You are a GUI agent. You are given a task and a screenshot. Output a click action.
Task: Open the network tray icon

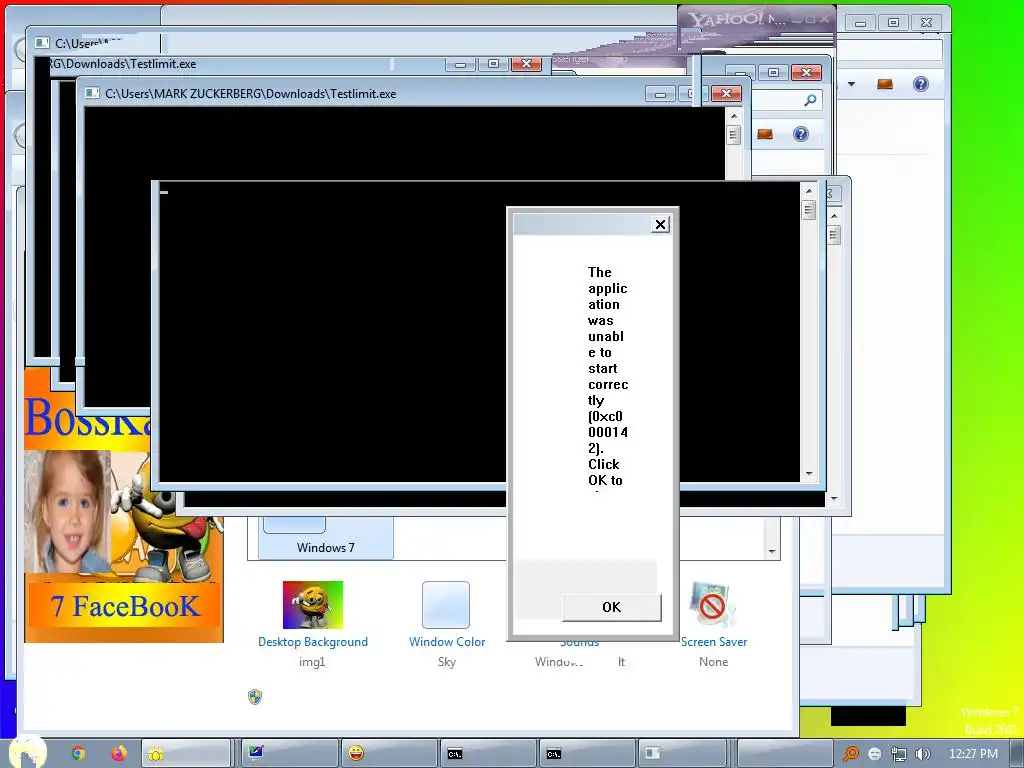(899, 754)
